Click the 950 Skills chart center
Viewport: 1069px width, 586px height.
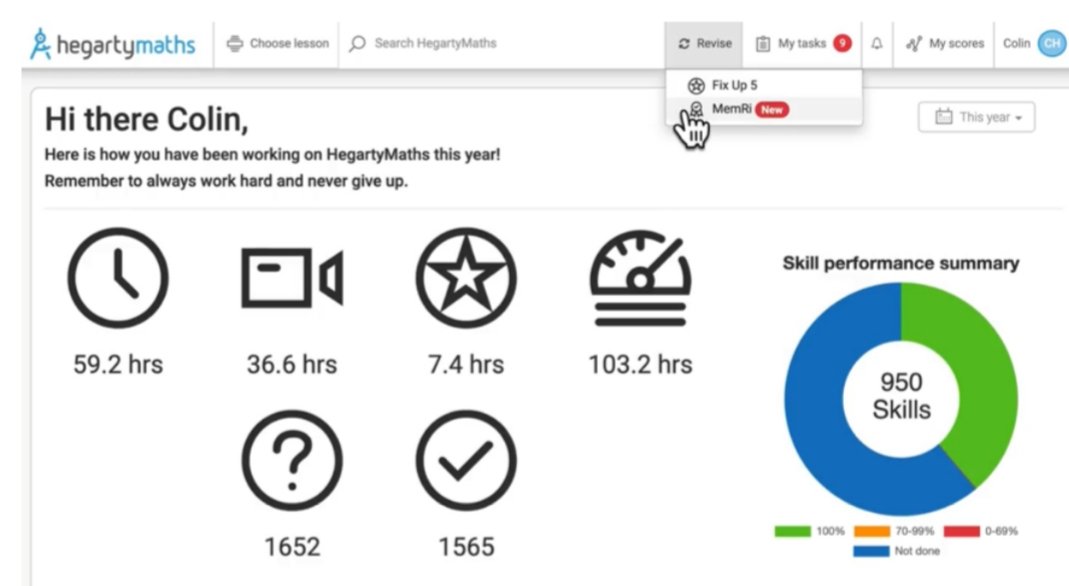click(901, 396)
